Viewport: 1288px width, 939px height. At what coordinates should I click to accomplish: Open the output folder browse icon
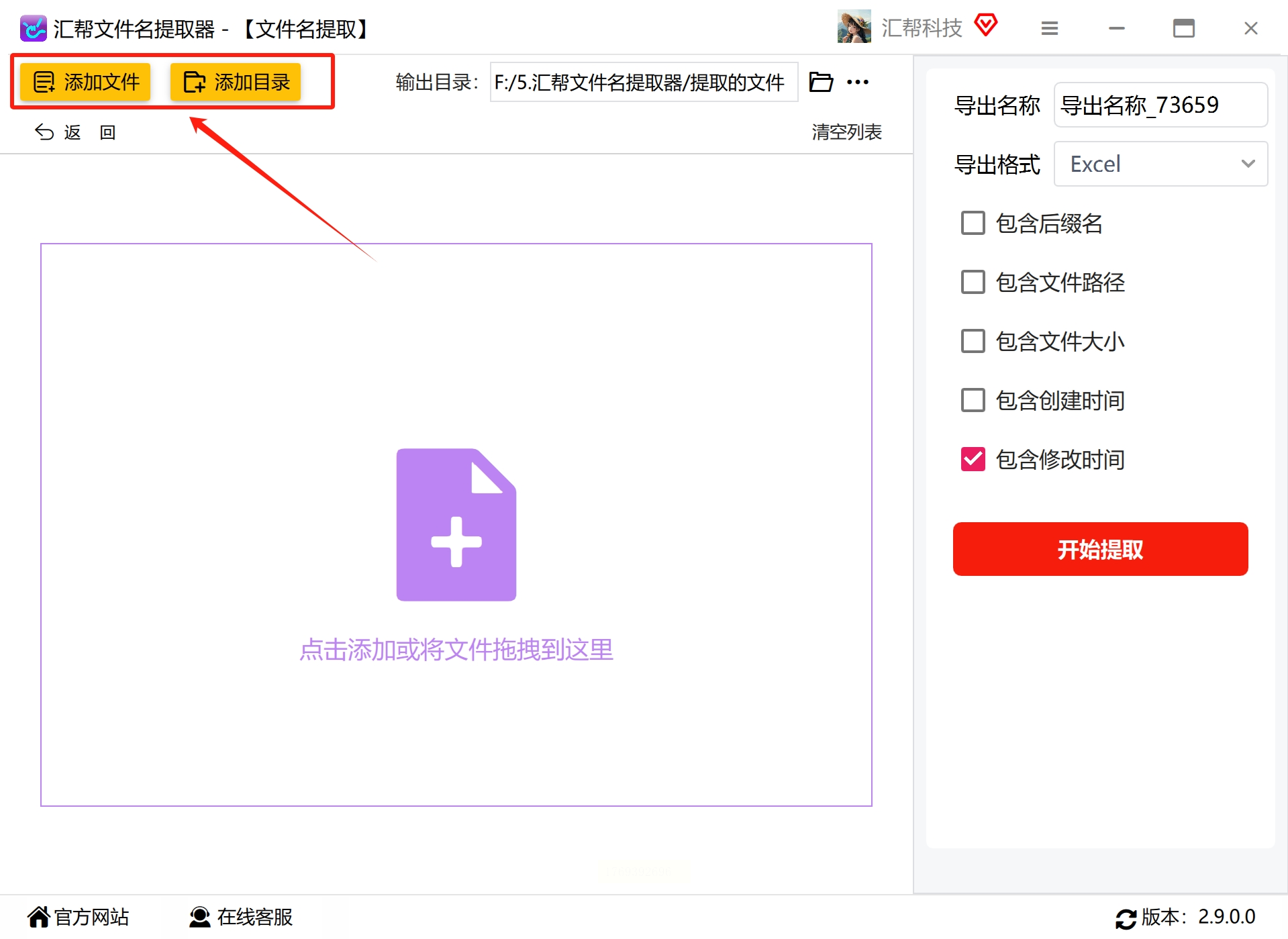(820, 82)
